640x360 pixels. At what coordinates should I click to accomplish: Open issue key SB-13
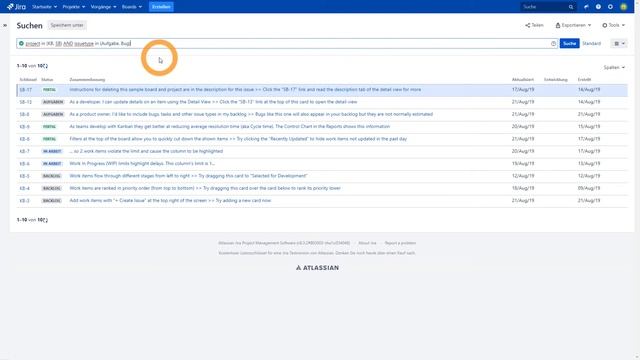pyautogui.click(x=26, y=102)
